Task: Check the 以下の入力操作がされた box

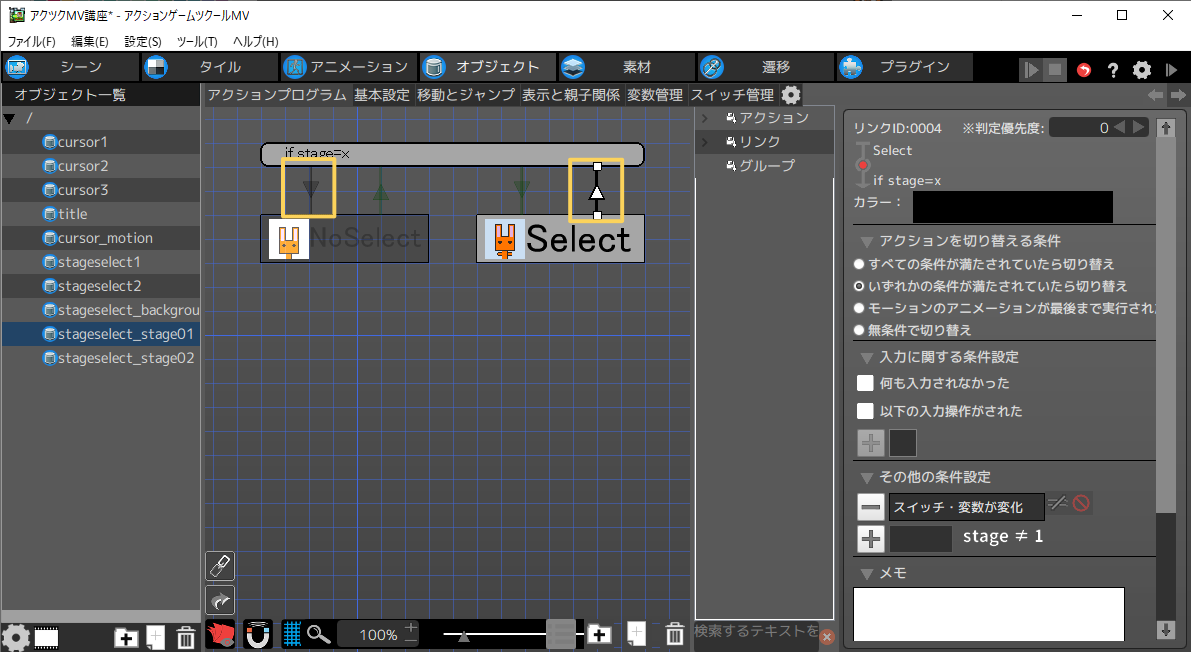Action: tap(866, 411)
